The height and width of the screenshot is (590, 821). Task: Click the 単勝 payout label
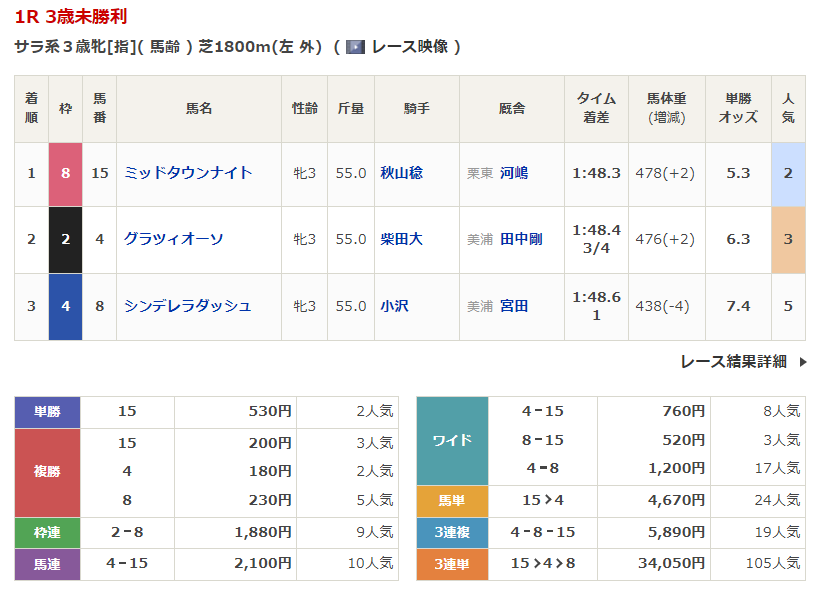(x=47, y=411)
